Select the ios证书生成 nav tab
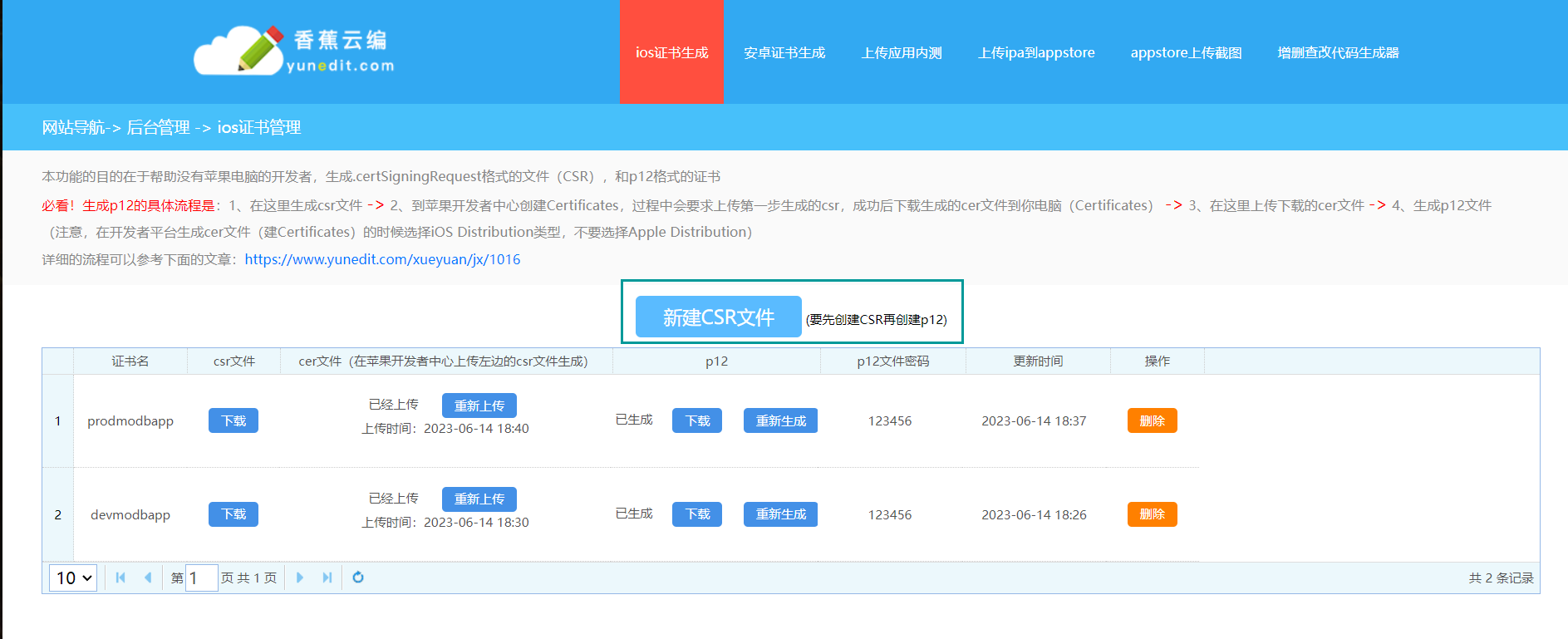This screenshot has width=1568, height=639. tap(671, 52)
